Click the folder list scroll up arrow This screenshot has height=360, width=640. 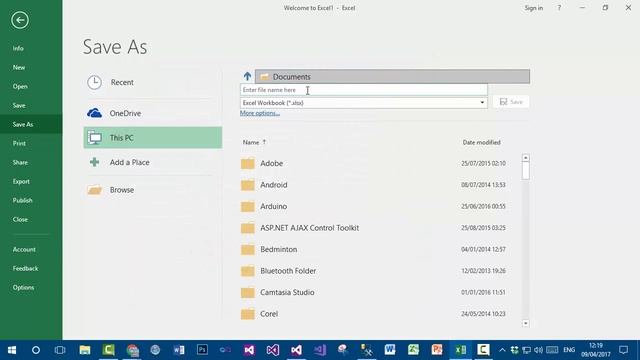click(526, 158)
